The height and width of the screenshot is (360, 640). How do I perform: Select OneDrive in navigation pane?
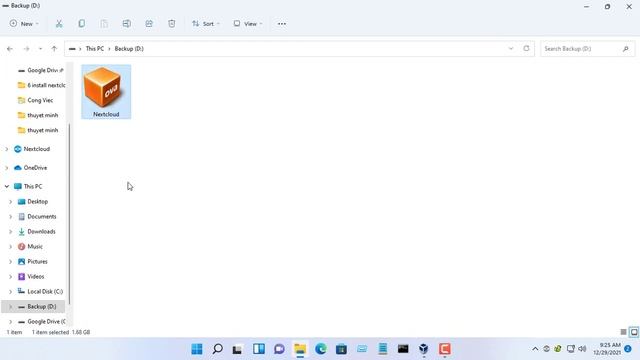[x=31, y=168]
